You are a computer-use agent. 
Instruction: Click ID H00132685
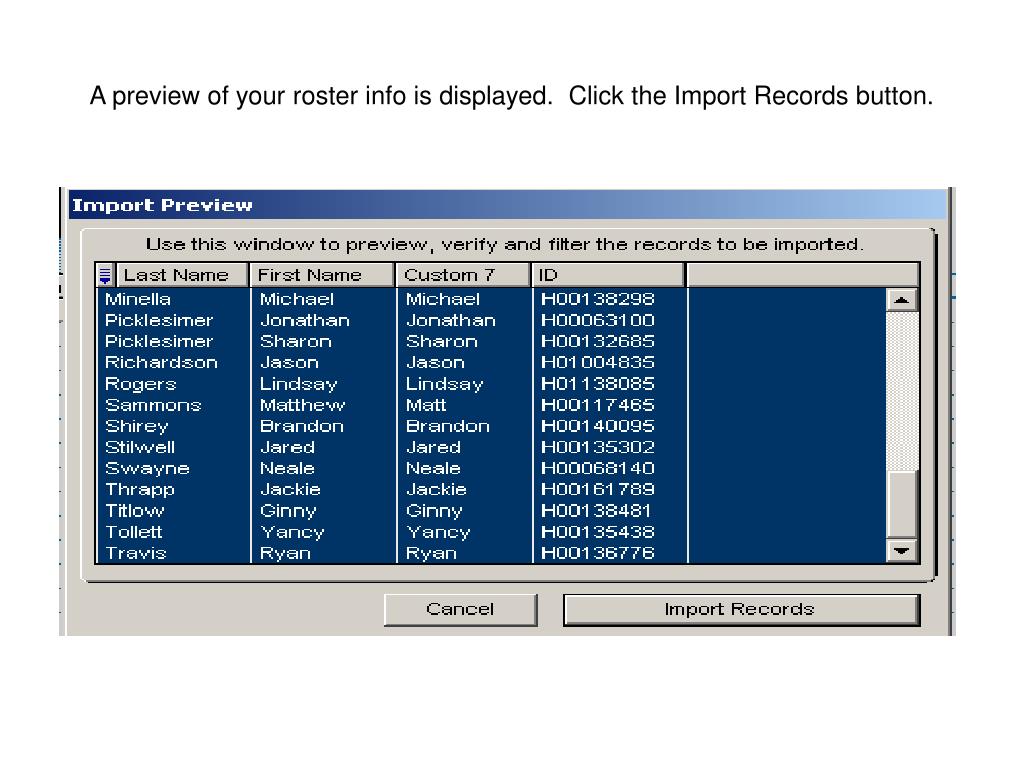click(x=598, y=342)
